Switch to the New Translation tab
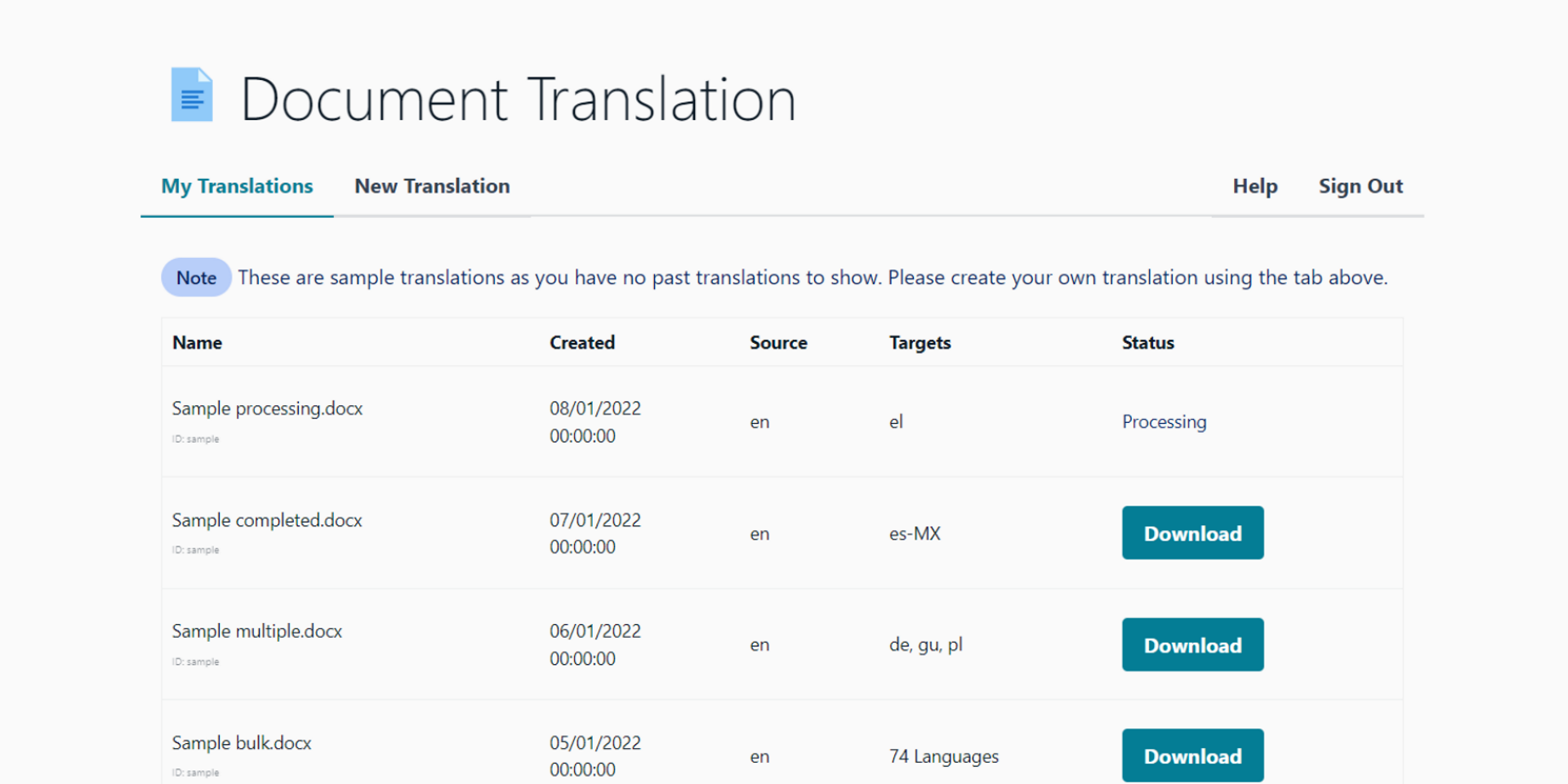The image size is (1568, 784). [x=432, y=186]
